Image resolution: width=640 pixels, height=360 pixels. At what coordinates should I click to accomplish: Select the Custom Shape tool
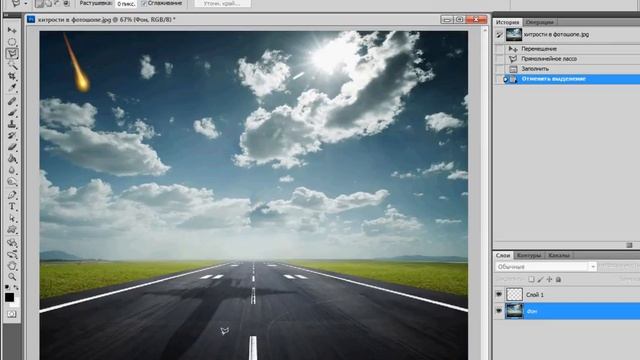click(12, 229)
